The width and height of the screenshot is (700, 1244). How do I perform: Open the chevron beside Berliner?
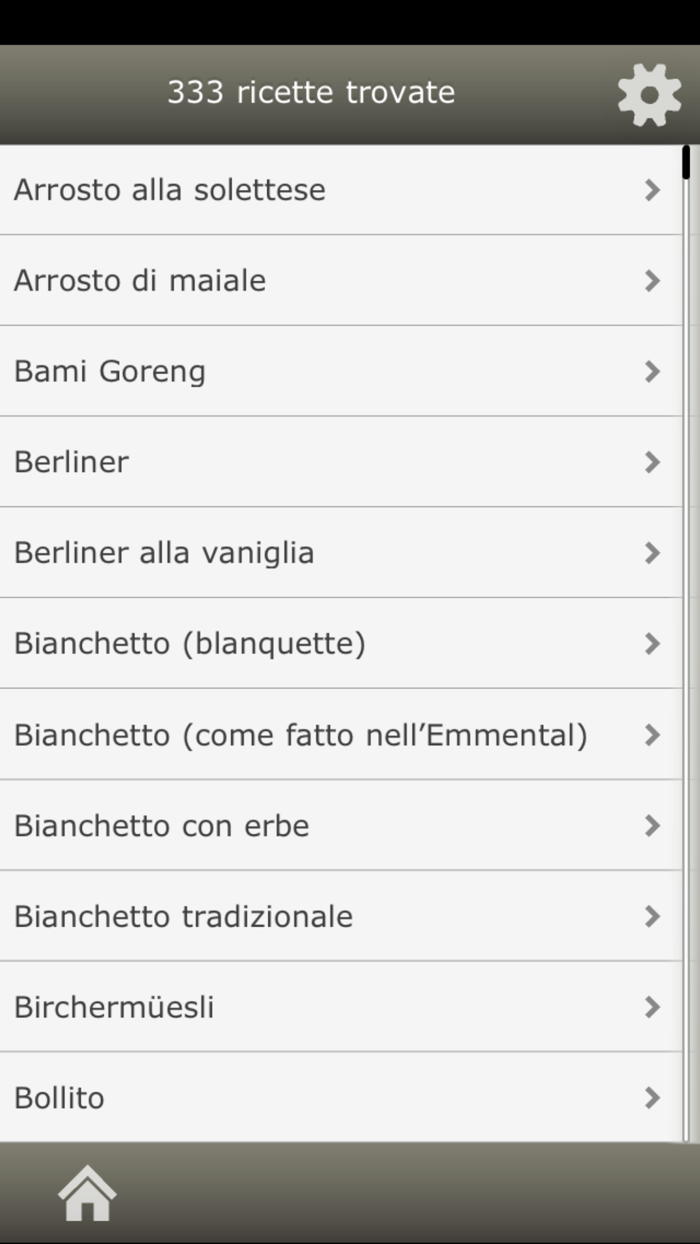click(652, 462)
